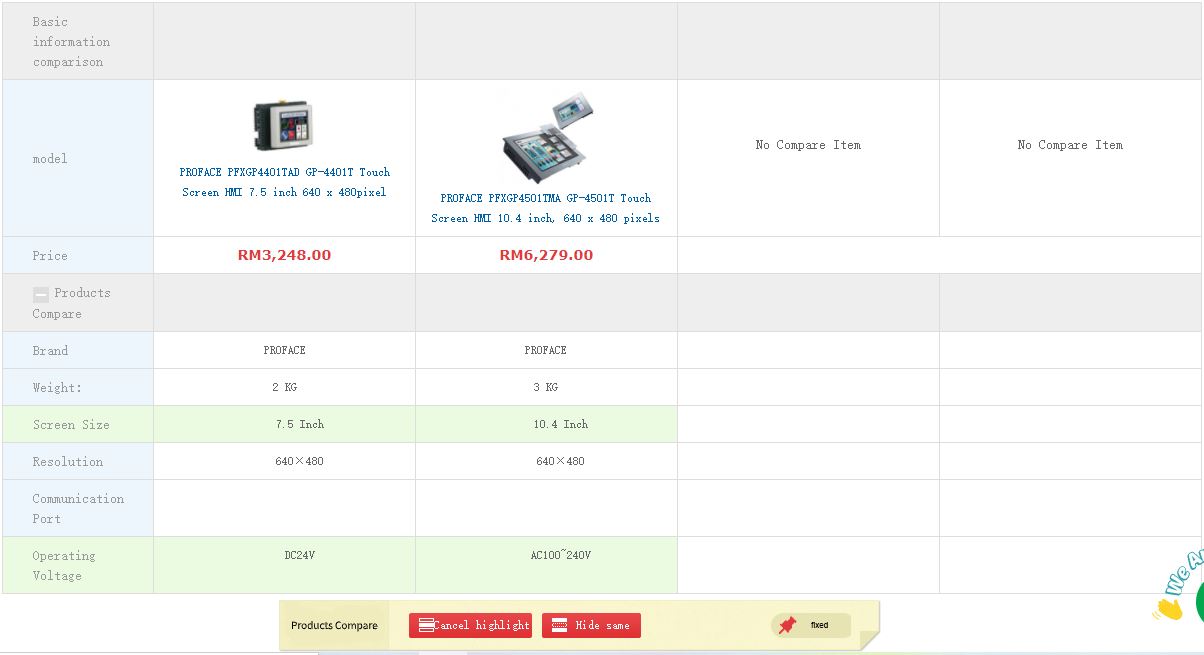Click the icon inside Cancel highlight button
The width and height of the screenshot is (1204, 655).
(x=426, y=625)
